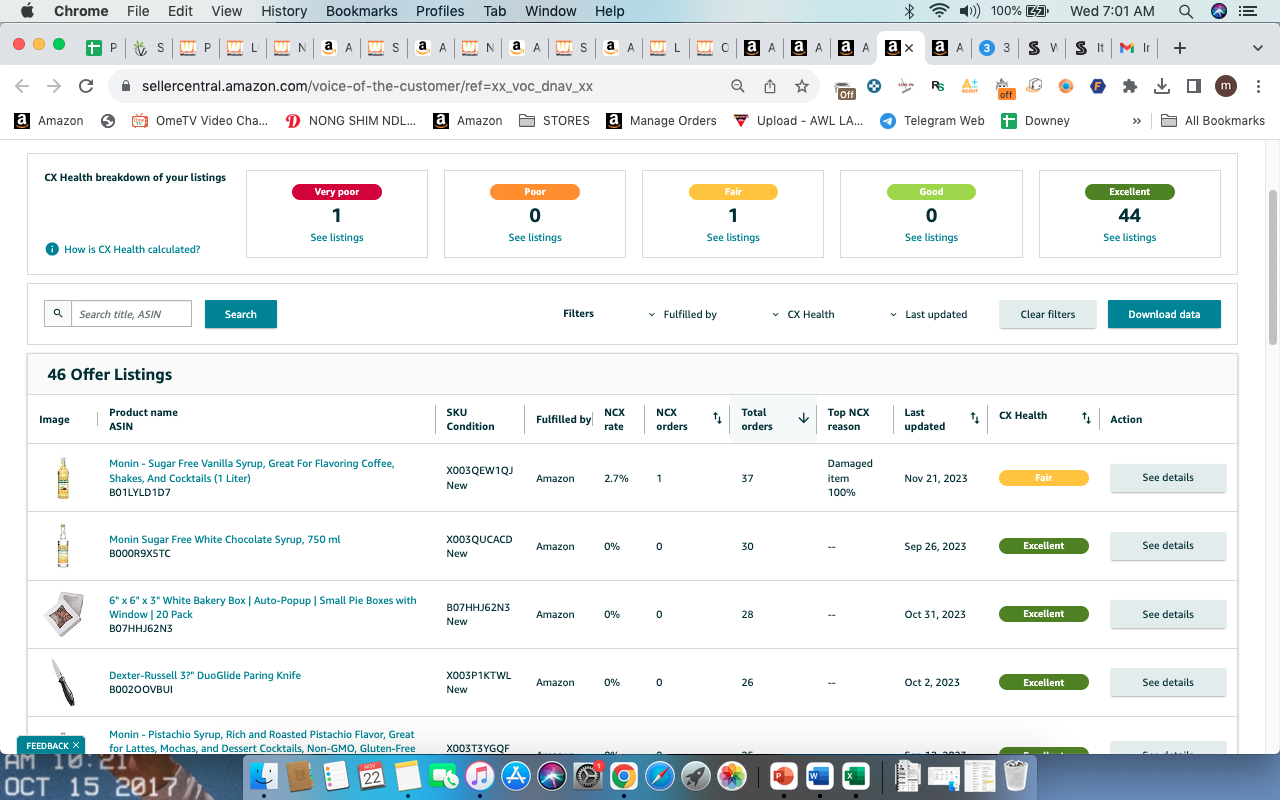Open a new browser tab
Viewport: 1280px width, 800px height.
tap(1180, 47)
